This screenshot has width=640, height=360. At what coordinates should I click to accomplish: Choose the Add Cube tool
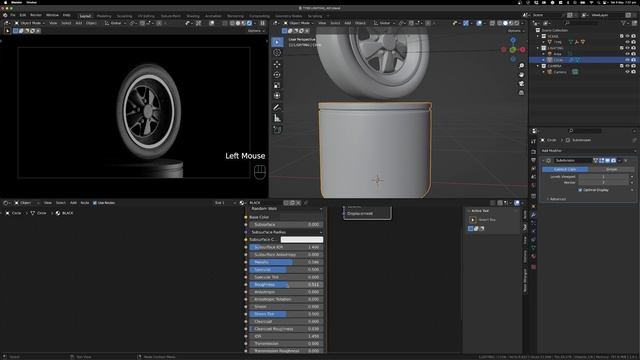pyautogui.click(x=277, y=130)
